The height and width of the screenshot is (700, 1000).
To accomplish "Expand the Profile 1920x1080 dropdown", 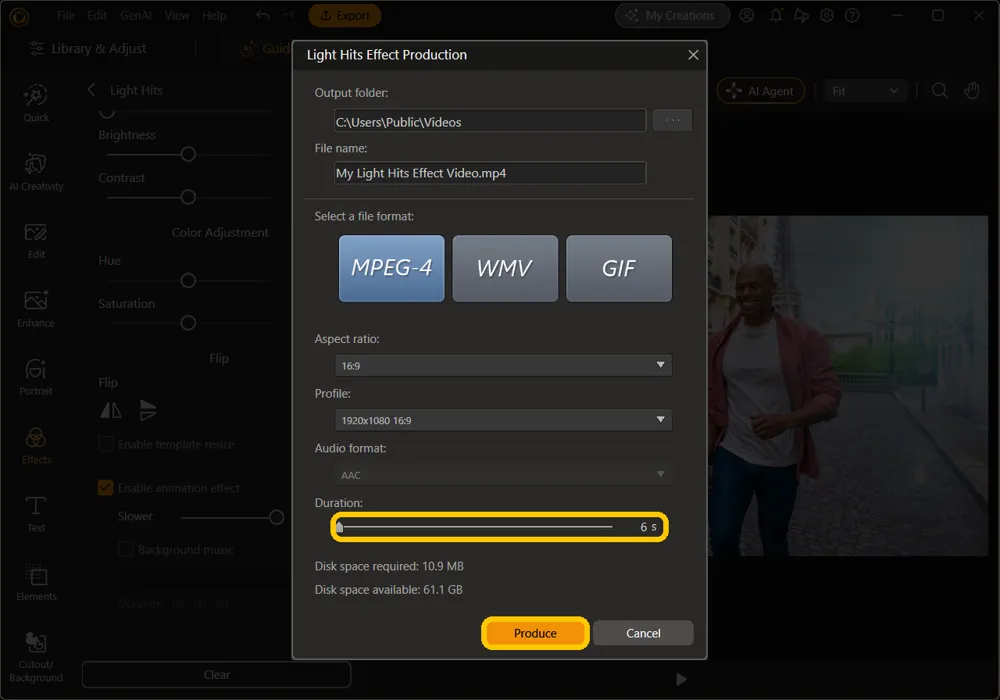I will point(503,420).
